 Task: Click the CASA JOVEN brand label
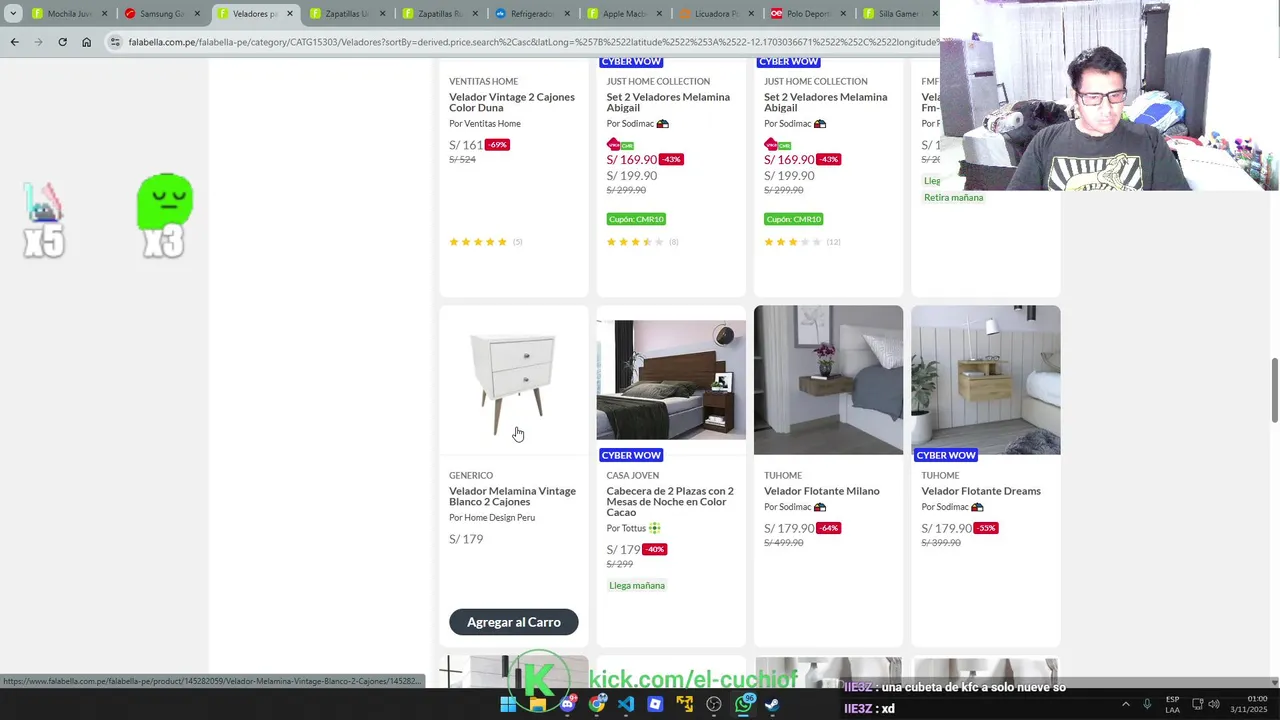point(632,476)
